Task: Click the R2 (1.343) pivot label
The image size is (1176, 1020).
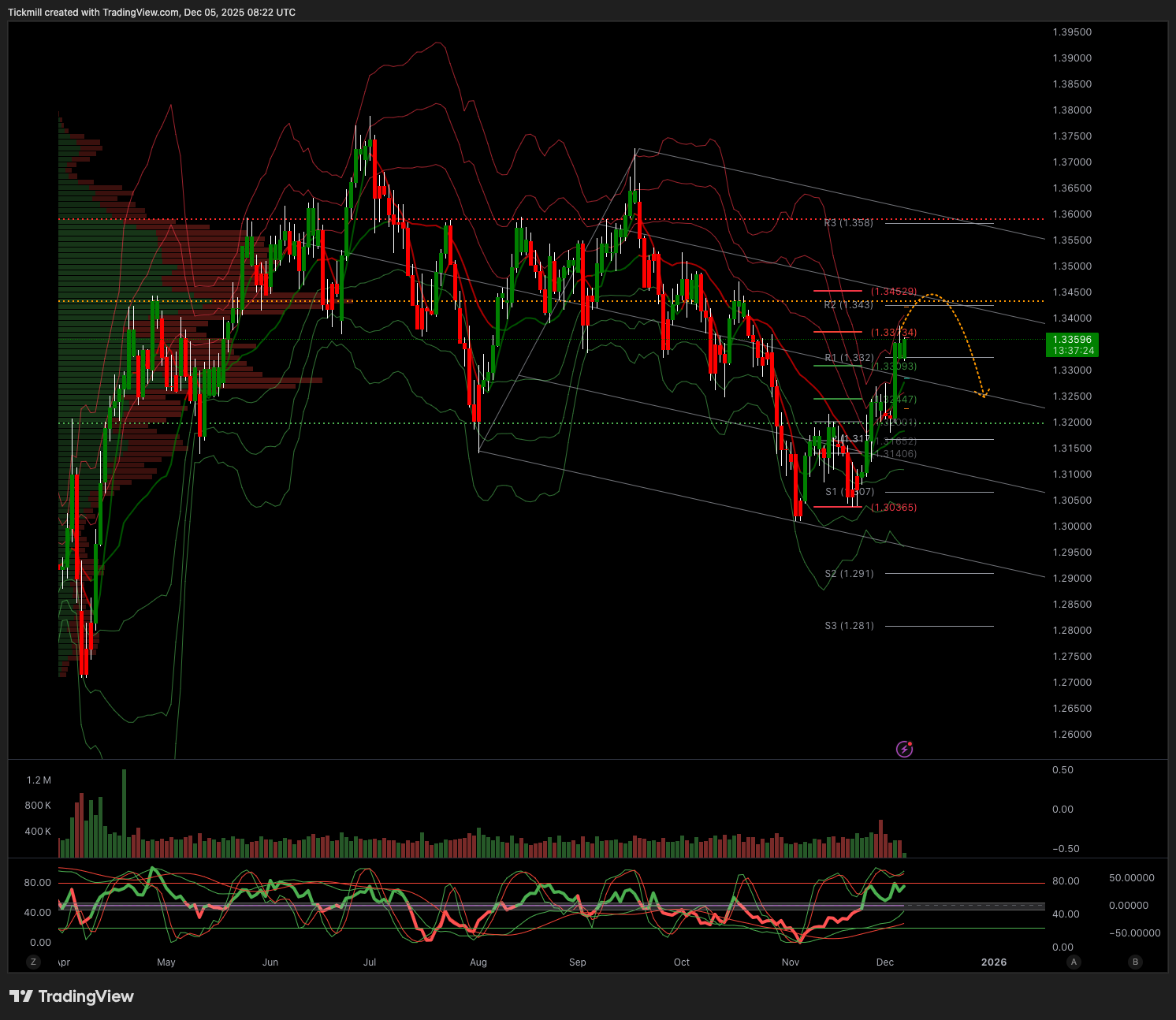Action: tap(849, 305)
